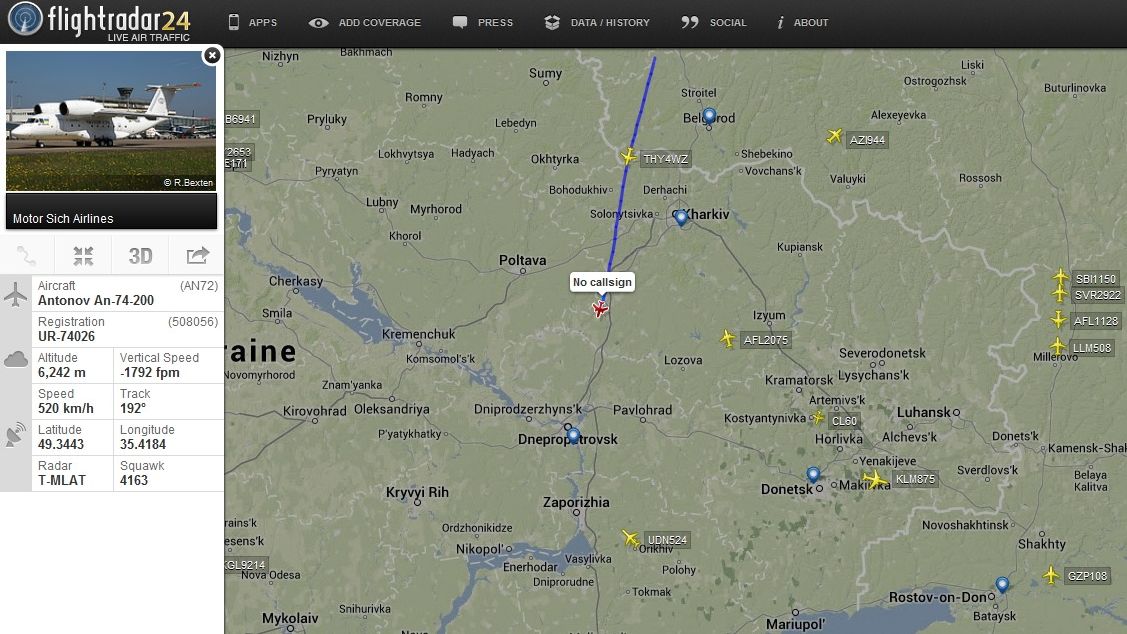Click the Dnepropetrovsk airport pin

(x=573, y=435)
